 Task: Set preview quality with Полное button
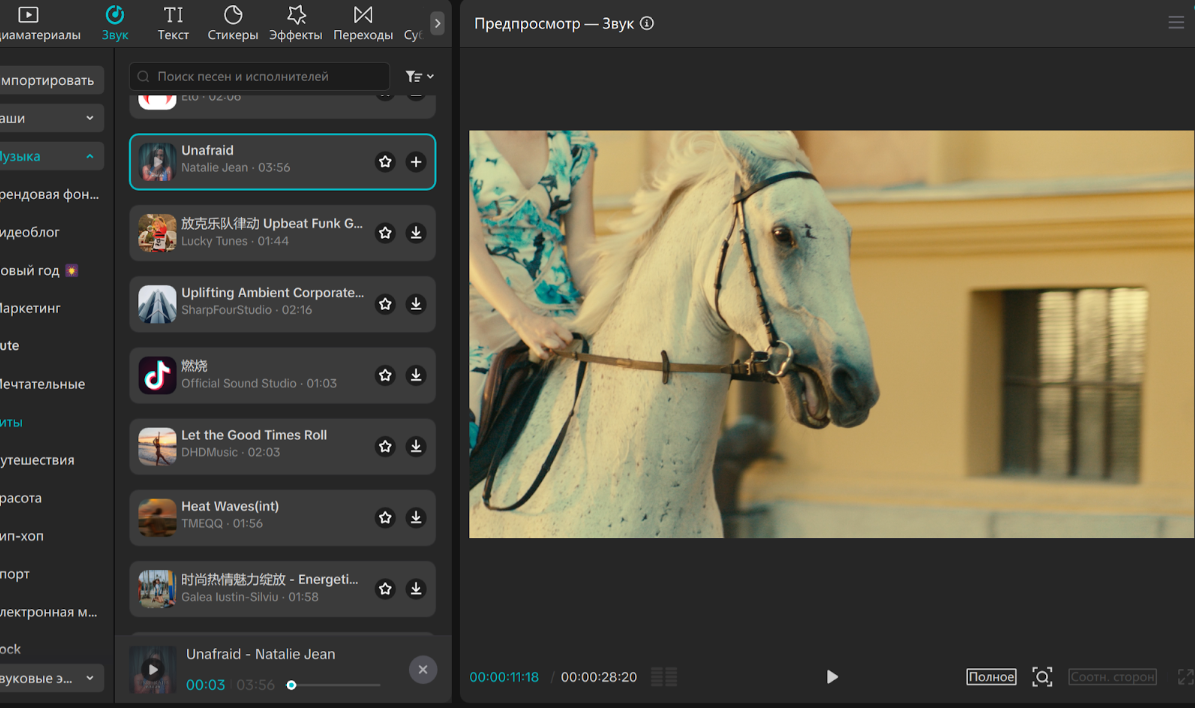[x=991, y=677]
